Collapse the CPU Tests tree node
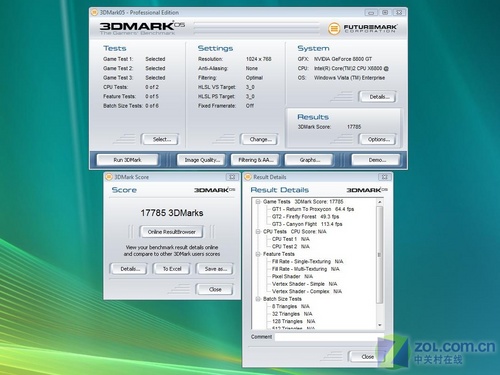 [258, 232]
